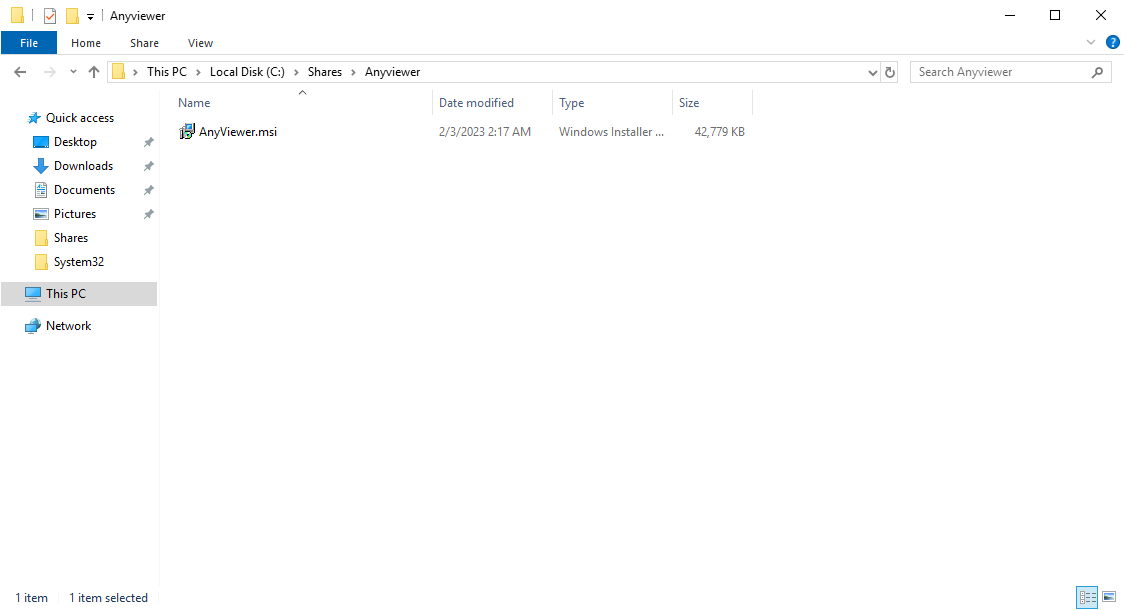Click inside the Search Anyviewer box
The height and width of the screenshot is (610, 1125).
(1000, 72)
